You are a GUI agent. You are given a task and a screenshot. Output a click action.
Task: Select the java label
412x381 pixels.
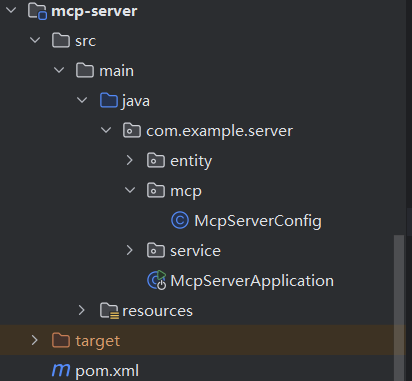pyautogui.click(x=136, y=101)
